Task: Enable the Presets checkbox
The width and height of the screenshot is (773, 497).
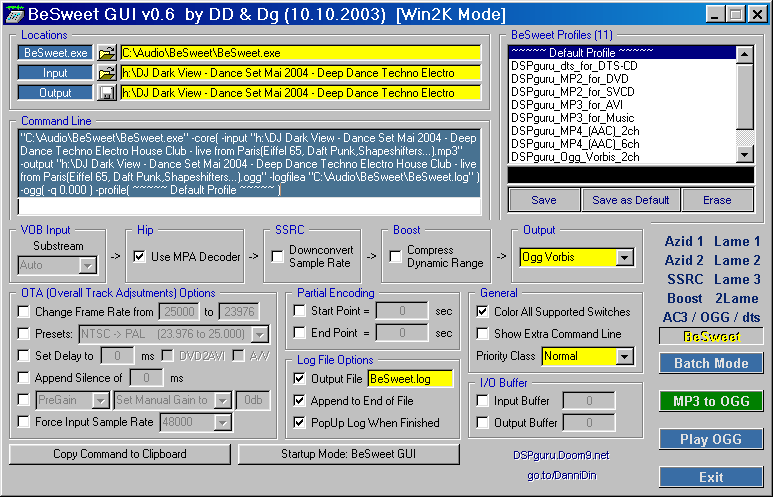Action: pyautogui.click(x=23, y=333)
